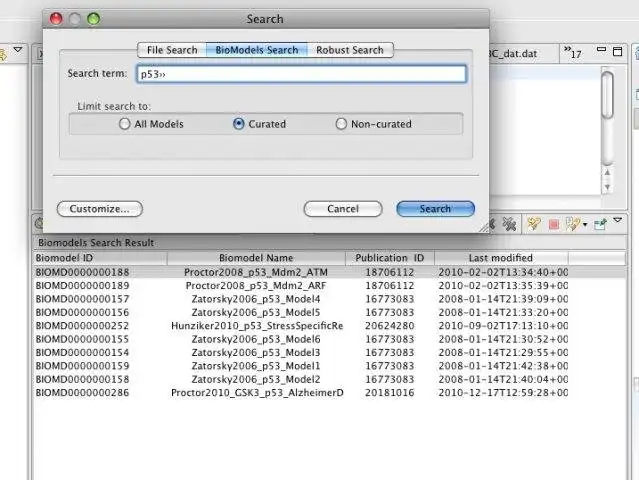Click the Publication ID column header
Screen dimensions: 639x480
(390, 258)
